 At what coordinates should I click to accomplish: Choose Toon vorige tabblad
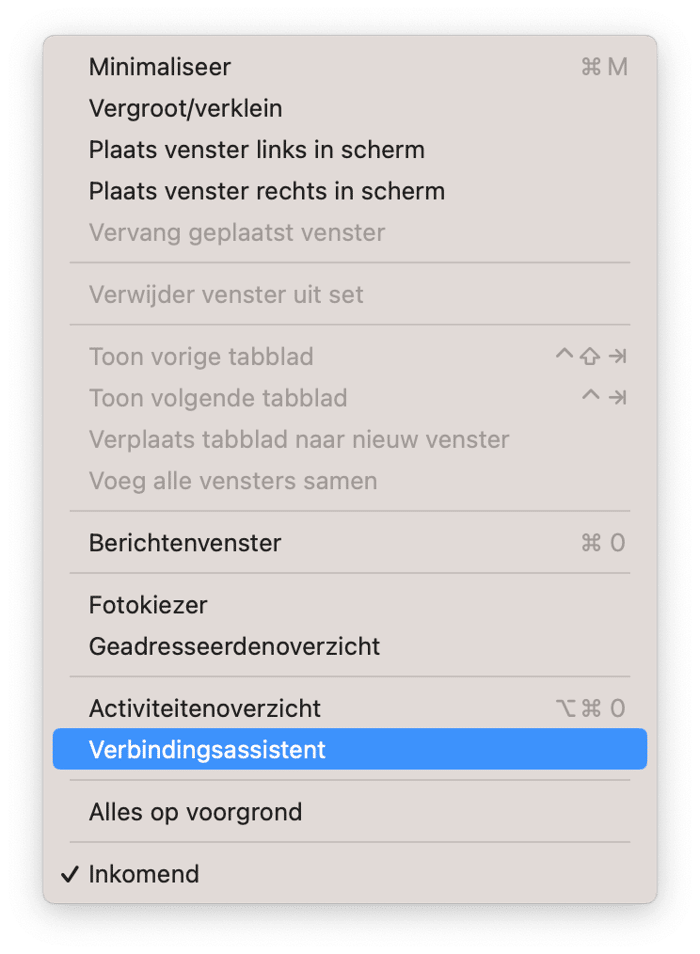click(350, 357)
